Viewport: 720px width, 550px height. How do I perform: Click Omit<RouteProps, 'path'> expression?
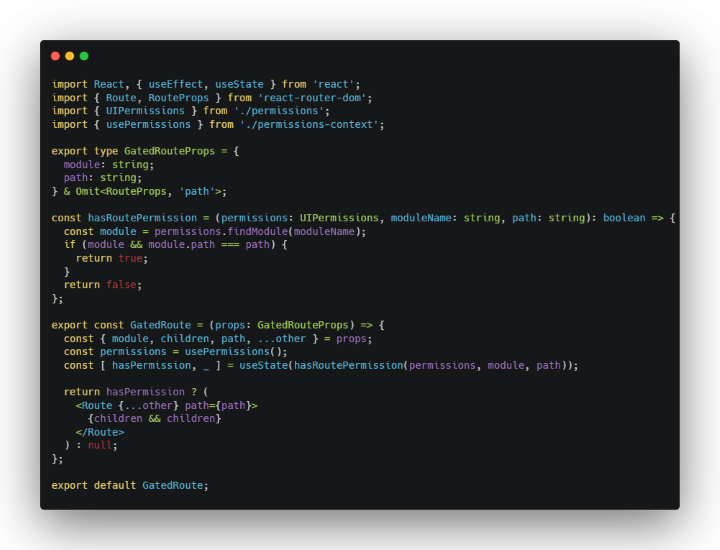[x=148, y=191]
